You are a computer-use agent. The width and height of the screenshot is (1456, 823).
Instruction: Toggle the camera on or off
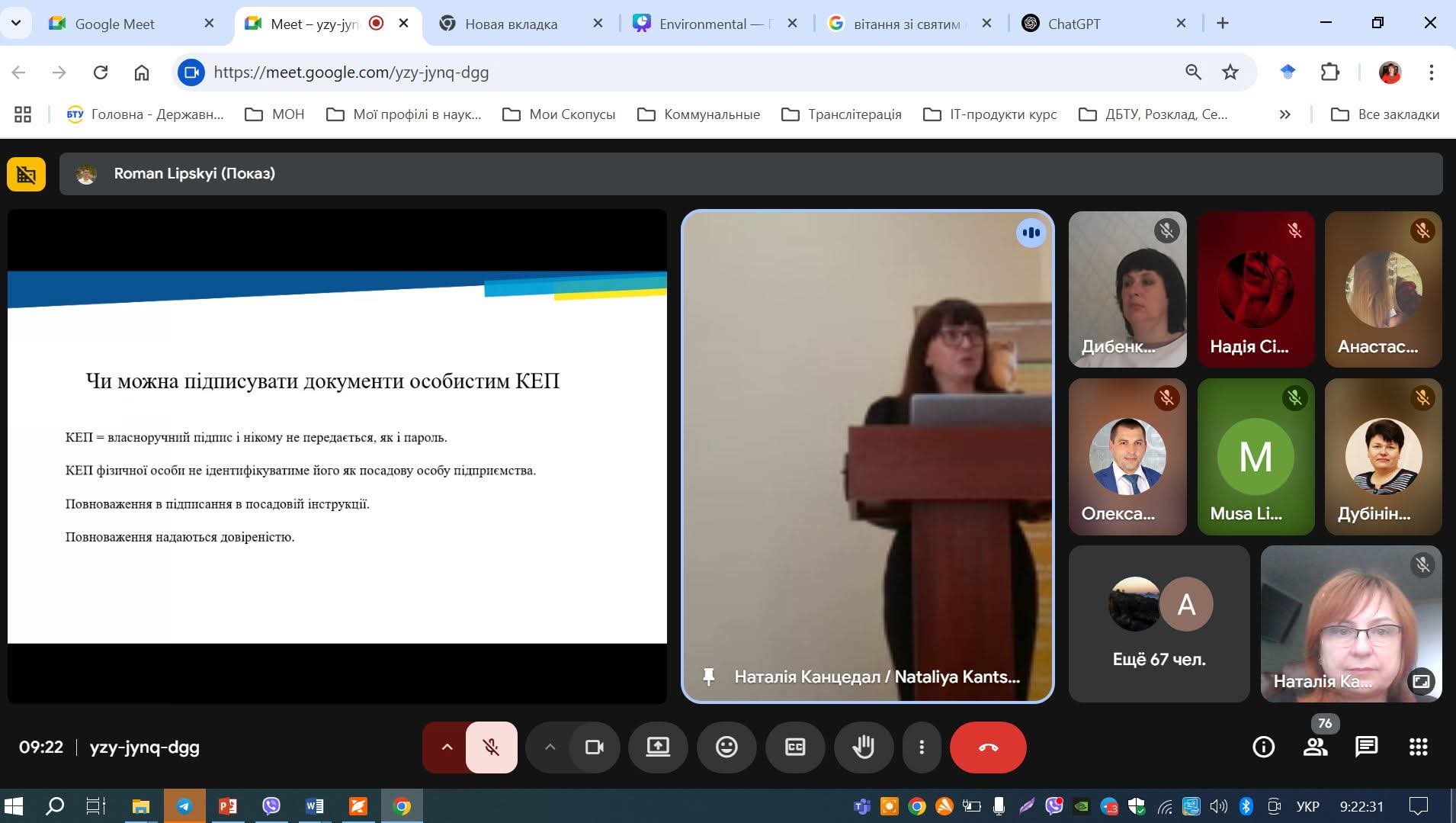click(594, 747)
